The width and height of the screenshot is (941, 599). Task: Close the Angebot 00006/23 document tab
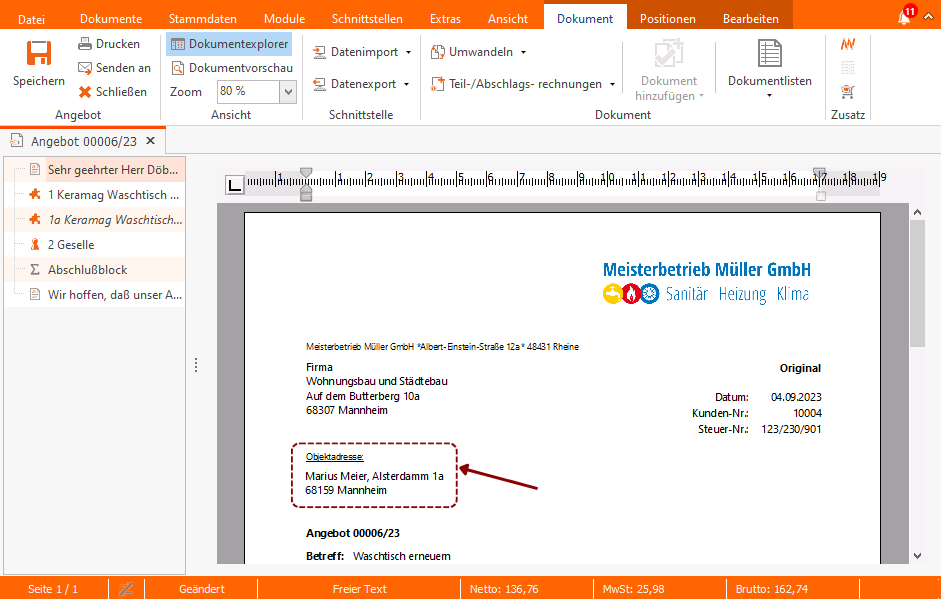(x=150, y=141)
